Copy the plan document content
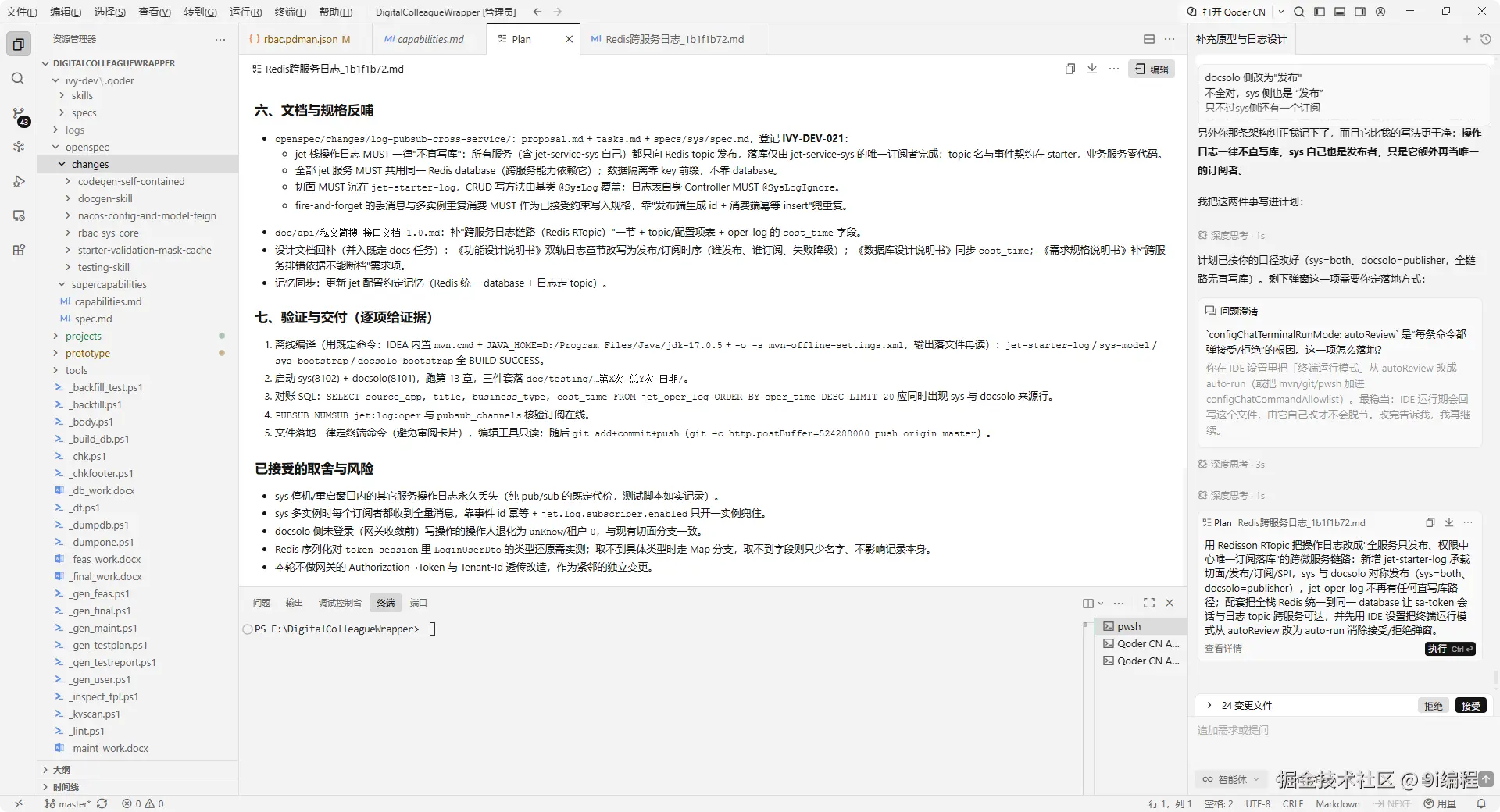Viewport: 1500px width, 812px height. click(x=1070, y=69)
